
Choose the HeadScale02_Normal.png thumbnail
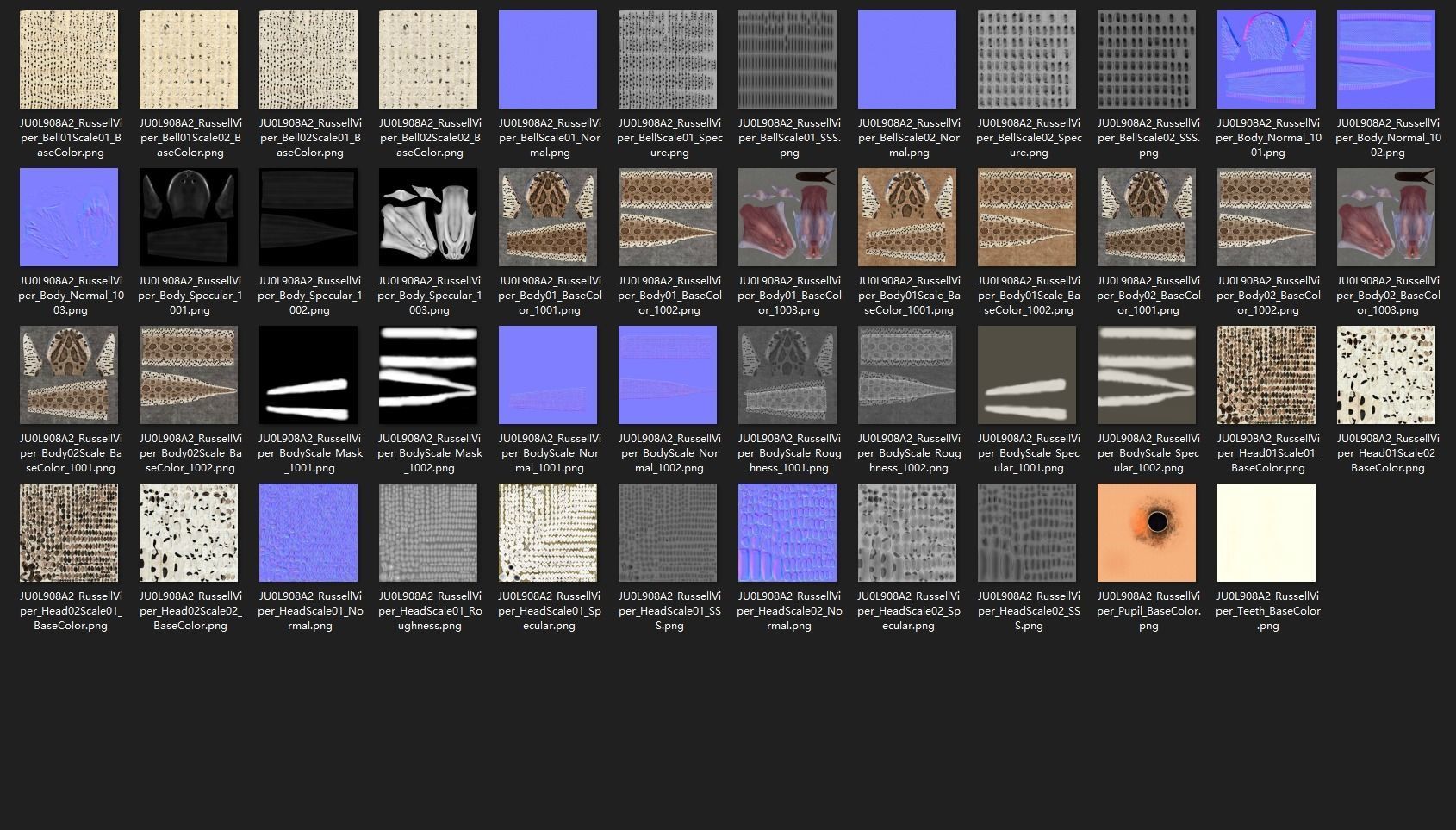787,533
